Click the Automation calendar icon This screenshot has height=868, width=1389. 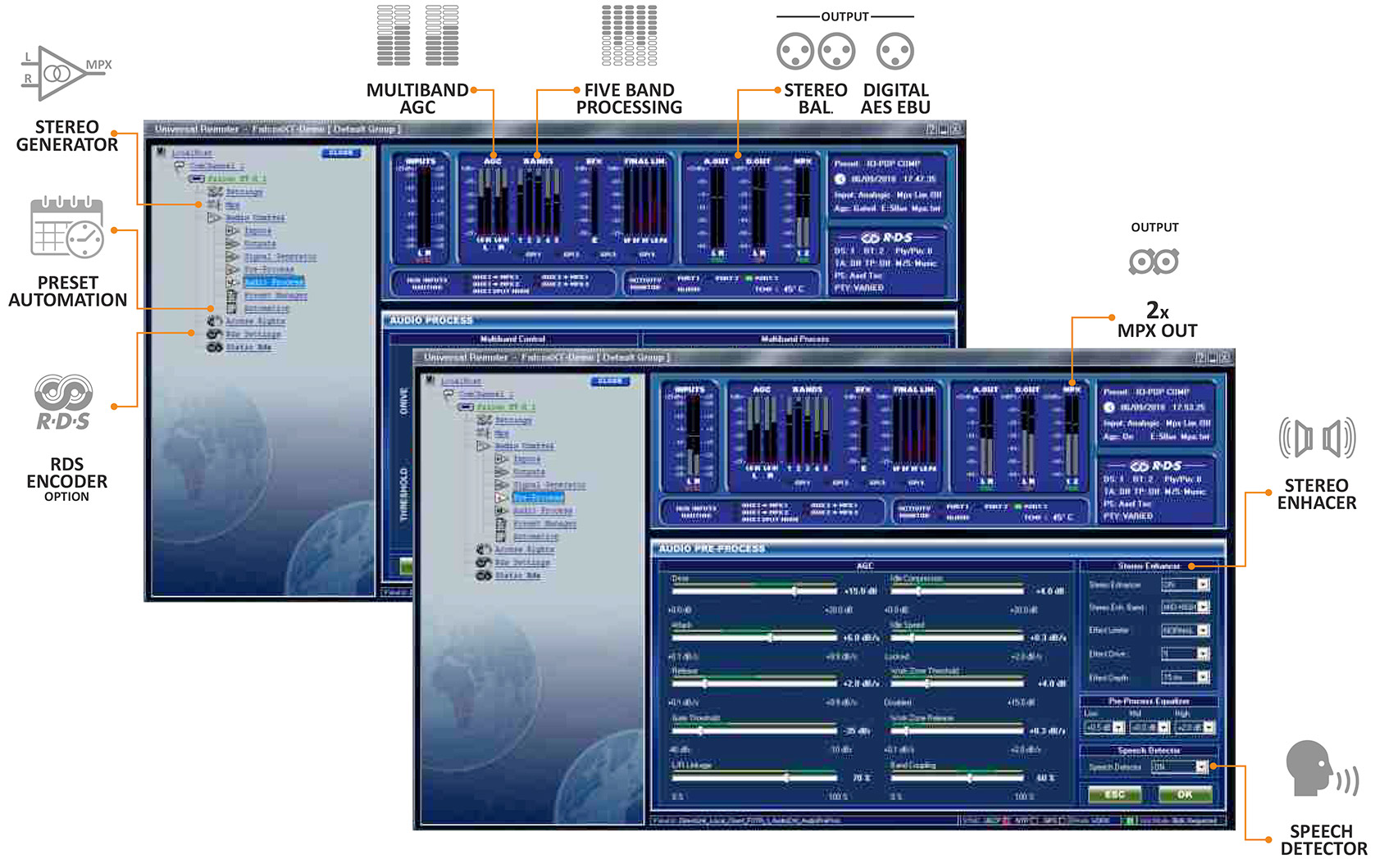tap(502, 537)
